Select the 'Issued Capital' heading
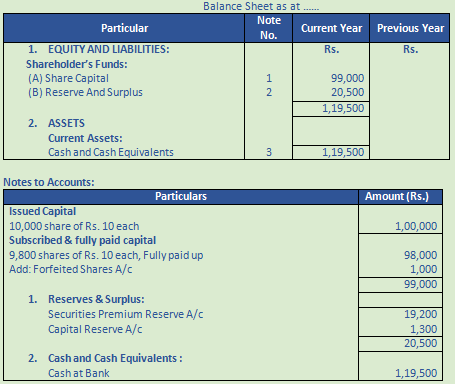The width and height of the screenshot is (455, 384). pyautogui.click(x=42, y=211)
